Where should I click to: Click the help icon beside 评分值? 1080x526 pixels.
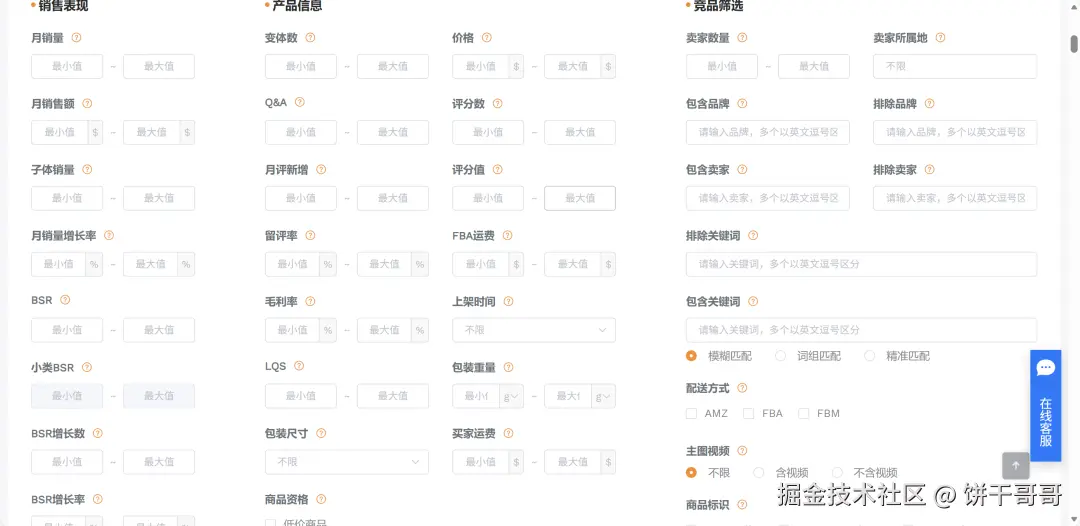(x=498, y=169)
